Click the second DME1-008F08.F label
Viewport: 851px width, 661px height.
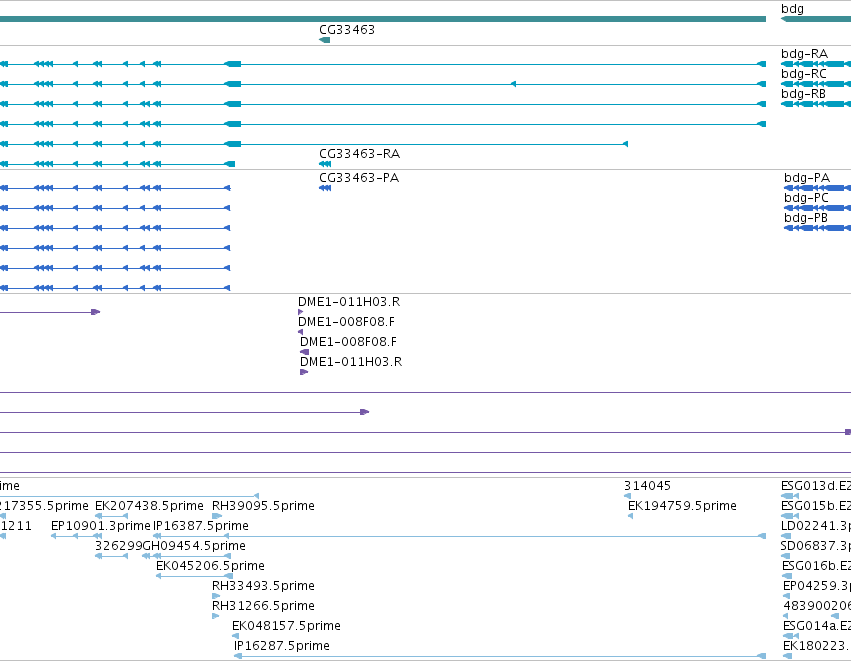tap(348, 342)
